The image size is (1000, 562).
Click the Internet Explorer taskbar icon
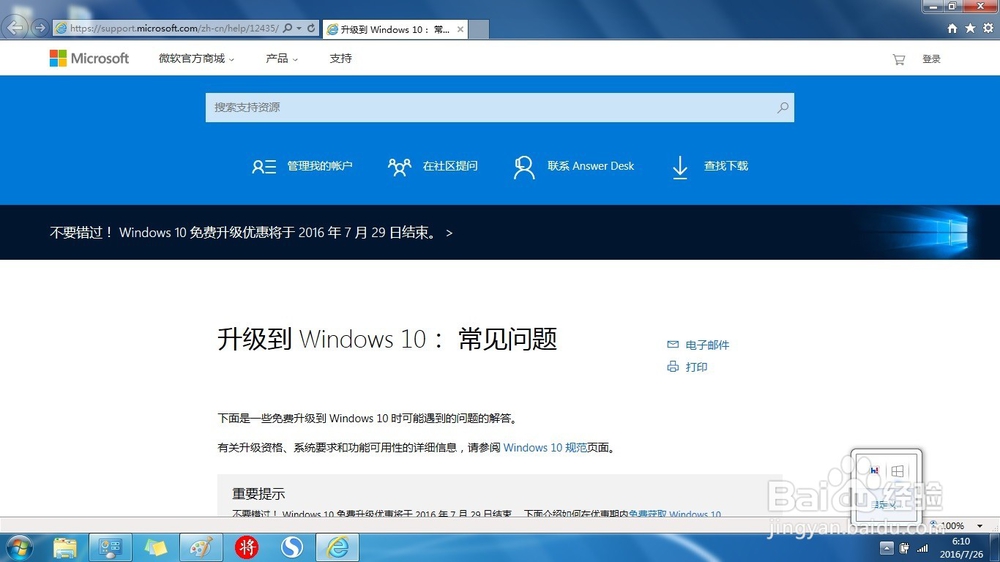pyautogui.click(x=337, y=547)
